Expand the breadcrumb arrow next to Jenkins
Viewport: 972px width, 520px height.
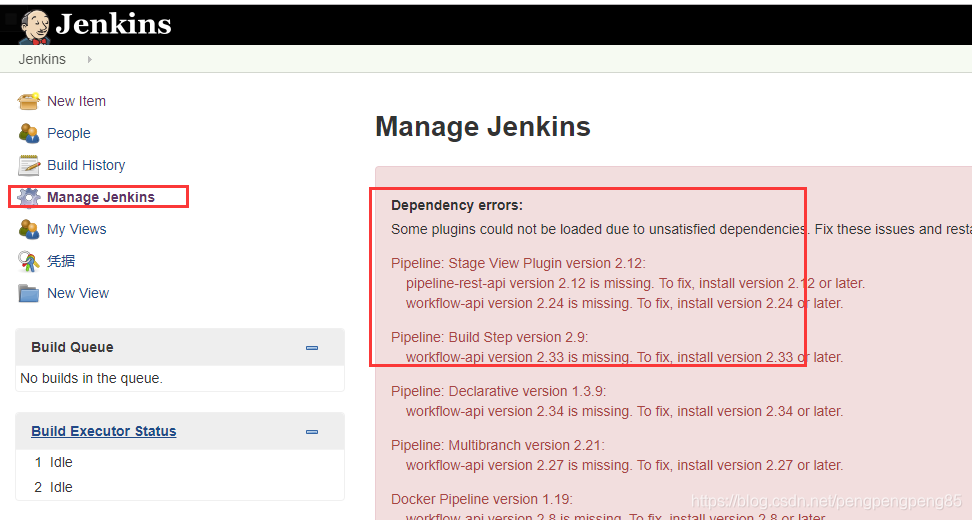(90, 59)
